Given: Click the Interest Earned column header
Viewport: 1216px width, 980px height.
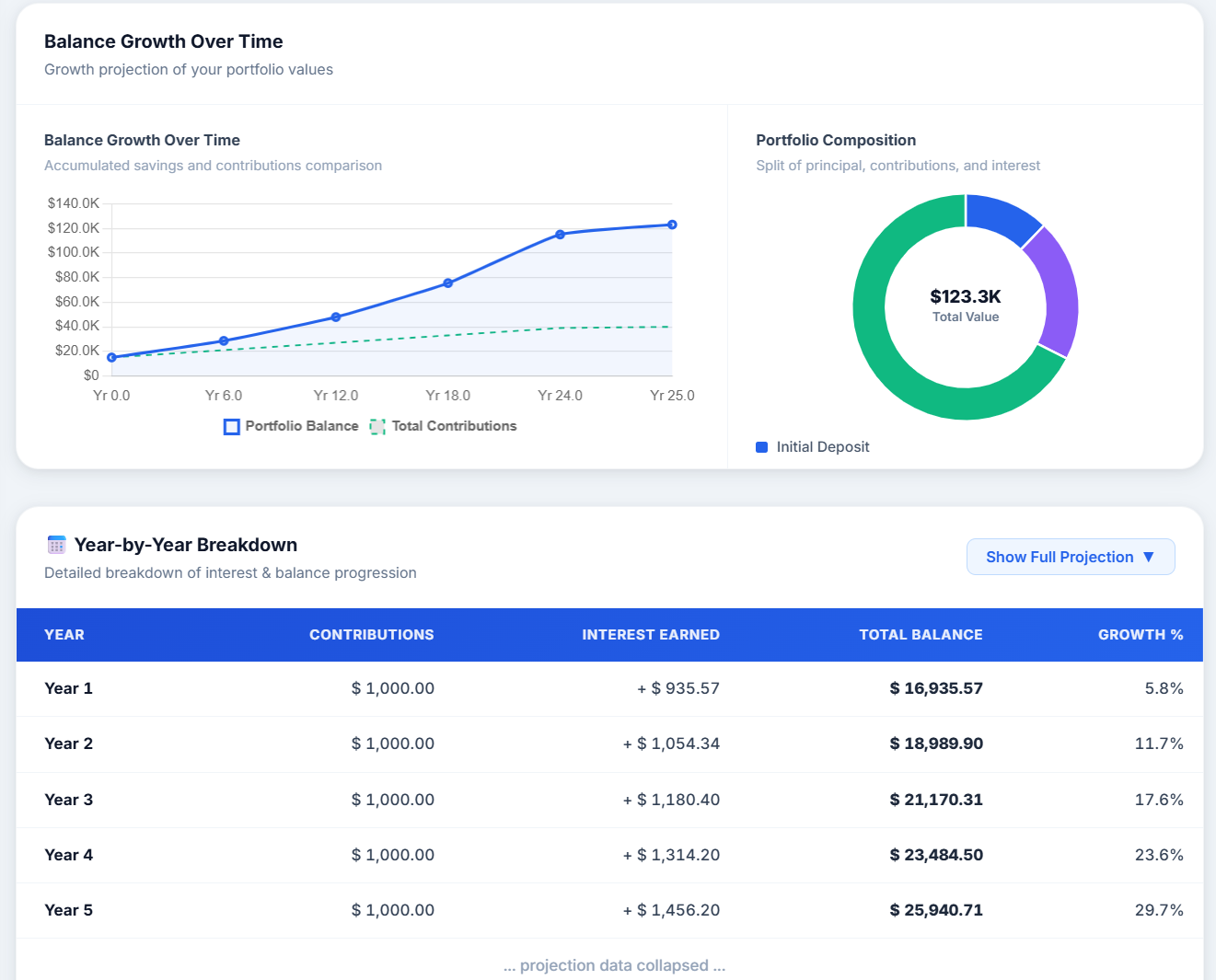Looking at the screenshot, I should [x=651, y=635].
